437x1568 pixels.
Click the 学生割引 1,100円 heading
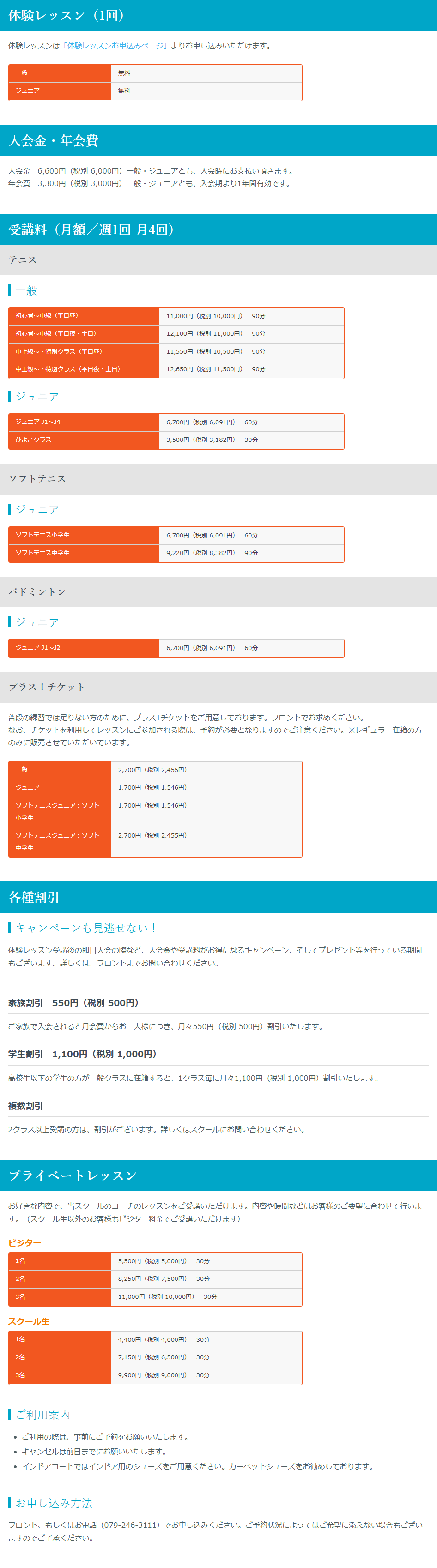pyautogui.click(x=83, y=1054)
